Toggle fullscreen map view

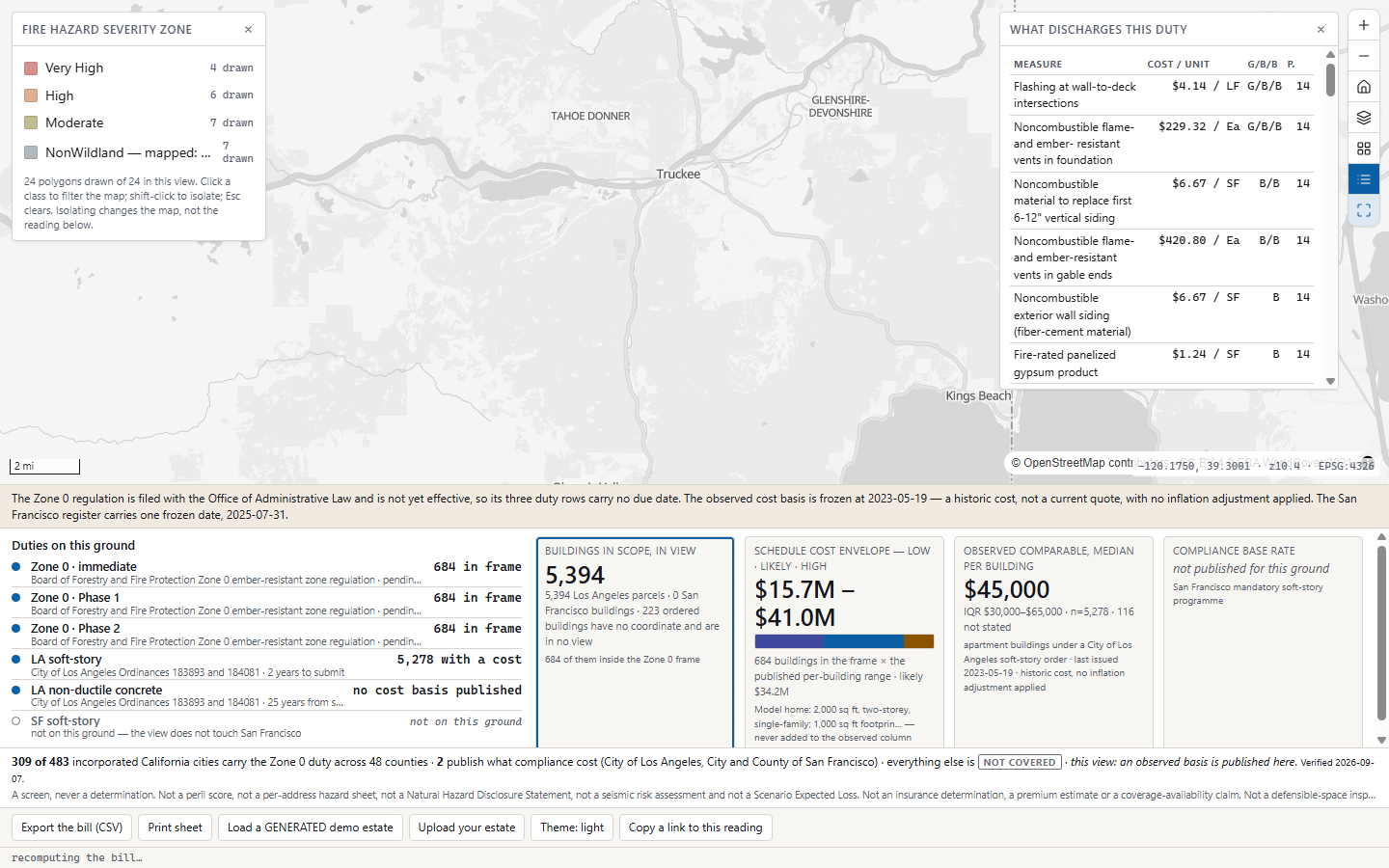[x=1364, y=210]
